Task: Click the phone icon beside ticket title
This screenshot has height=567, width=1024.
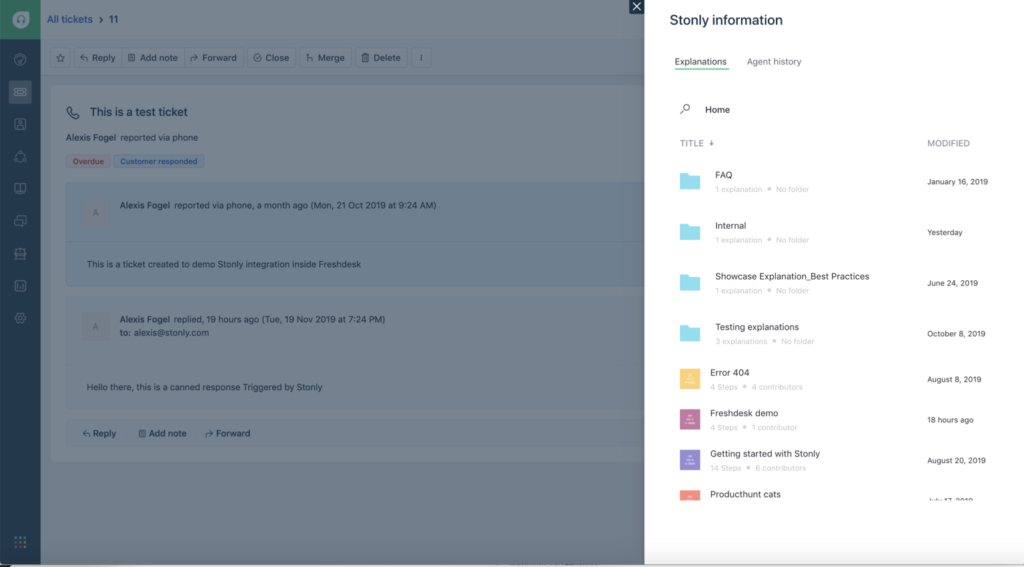Action: [x=72, y=113]
